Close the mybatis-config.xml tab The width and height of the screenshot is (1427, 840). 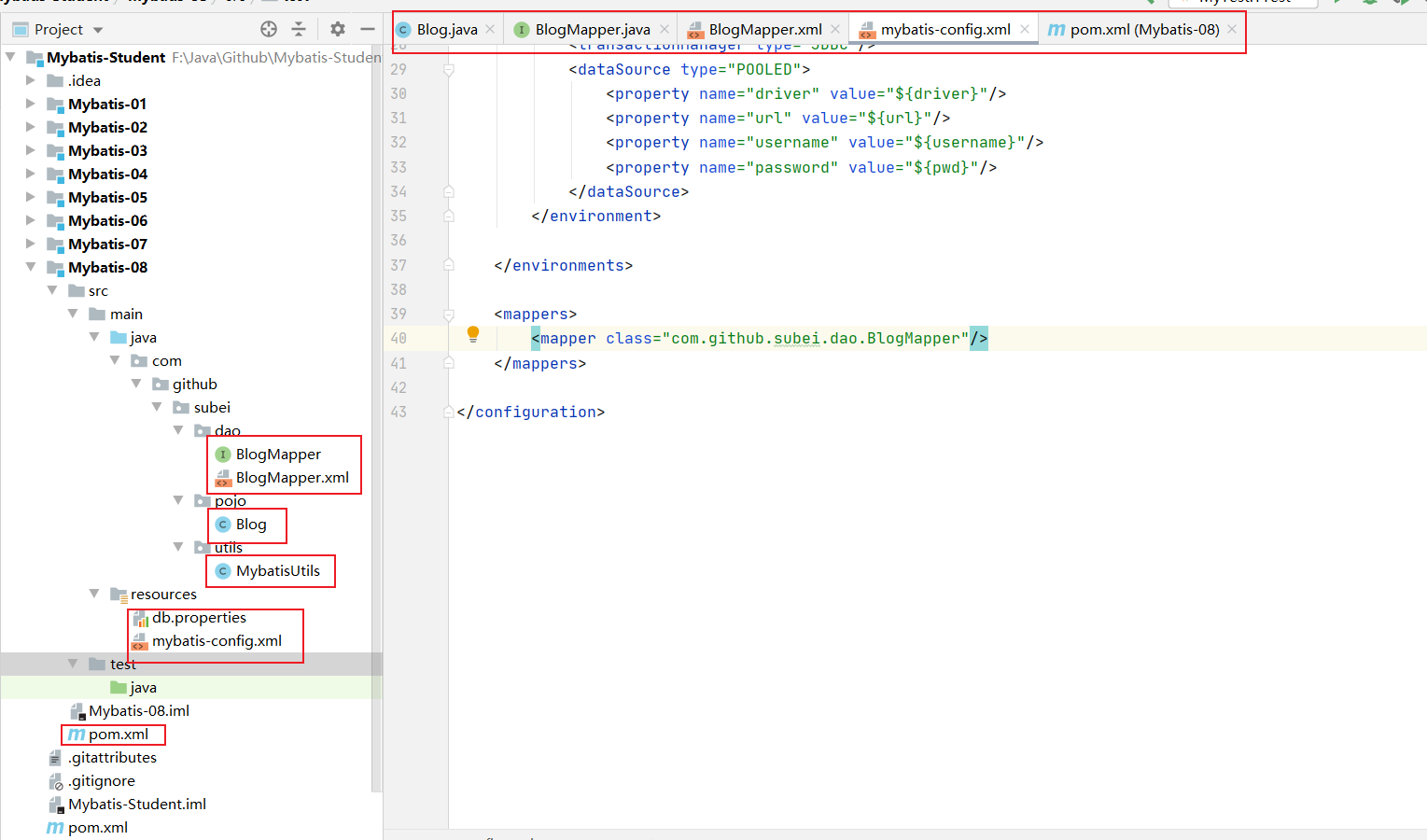point(1025,29)
